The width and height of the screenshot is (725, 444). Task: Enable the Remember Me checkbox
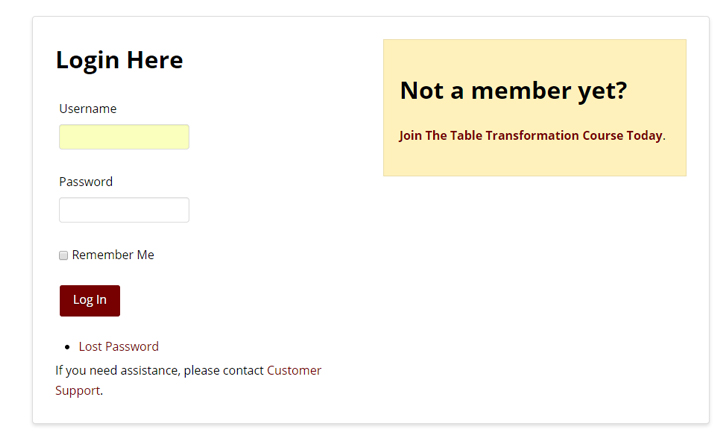click(63, 256)
